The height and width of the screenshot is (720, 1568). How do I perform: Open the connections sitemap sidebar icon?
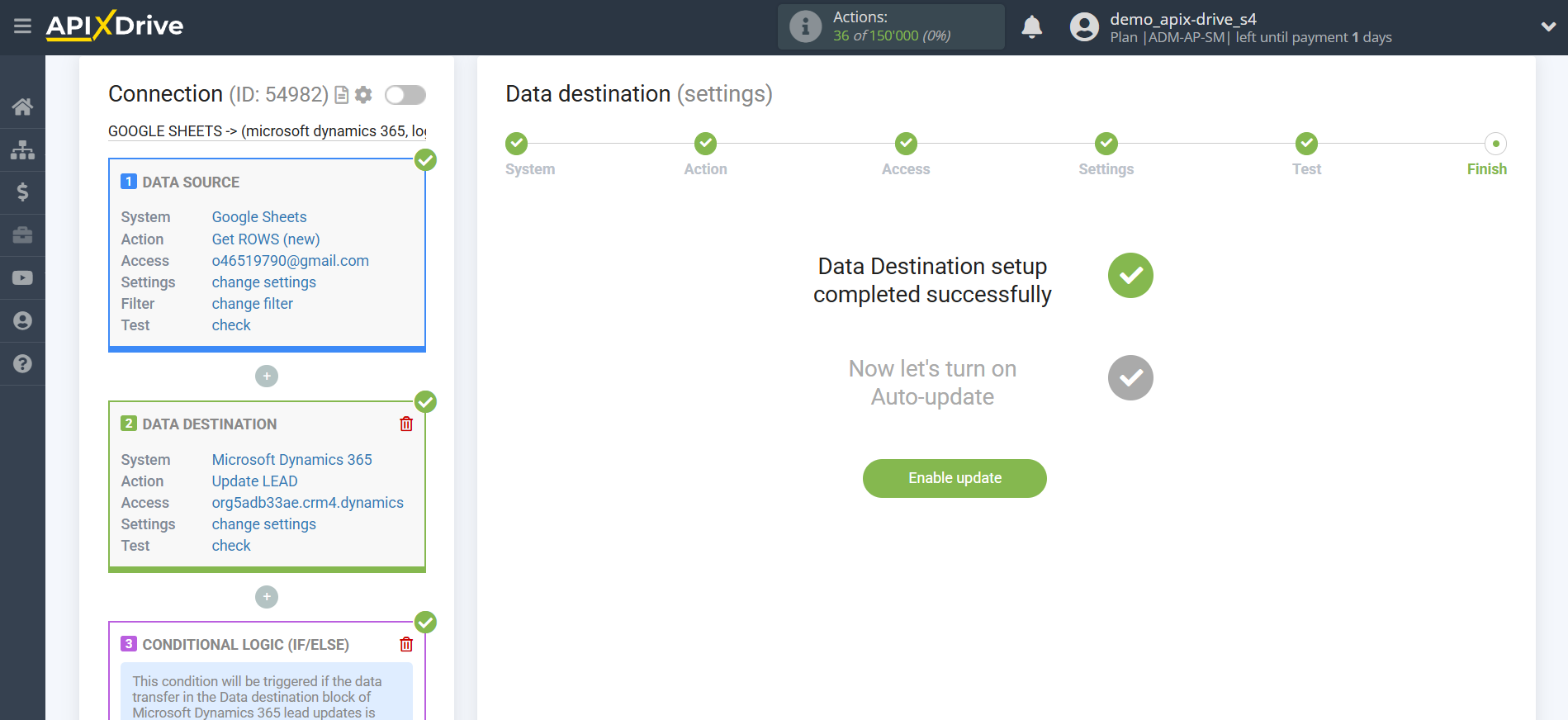[x=22, y=149]
